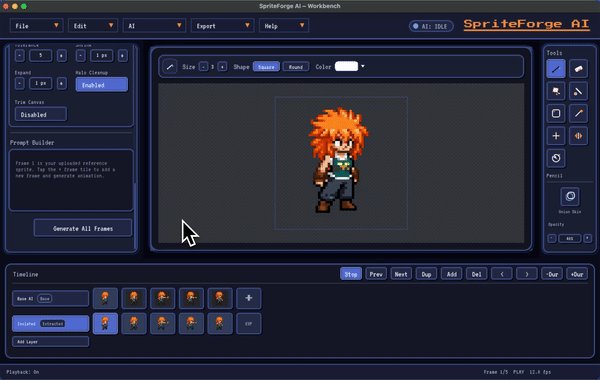Screen dimensions: 600x380
Task: Decrease the Expand value
Action: click(x=20, y=83)
